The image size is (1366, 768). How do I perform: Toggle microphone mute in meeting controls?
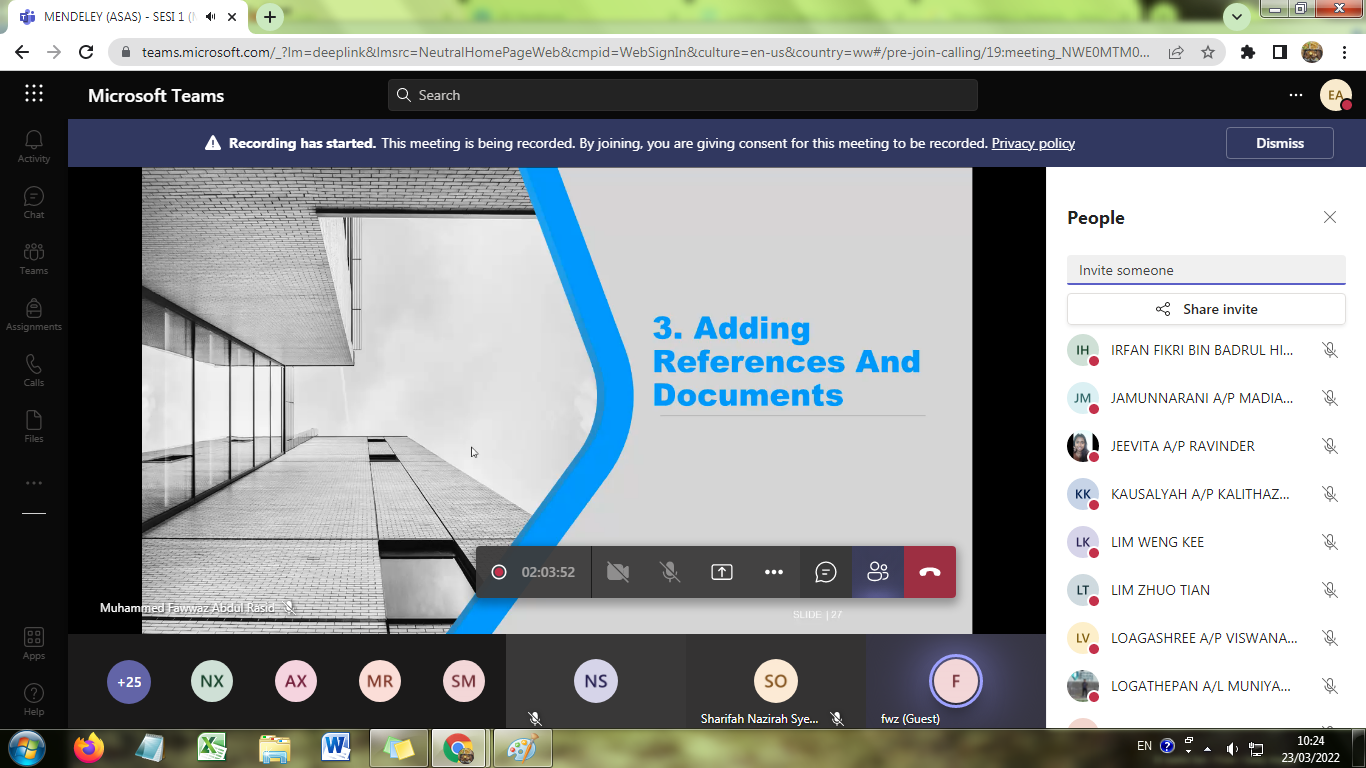pos(670,572)
